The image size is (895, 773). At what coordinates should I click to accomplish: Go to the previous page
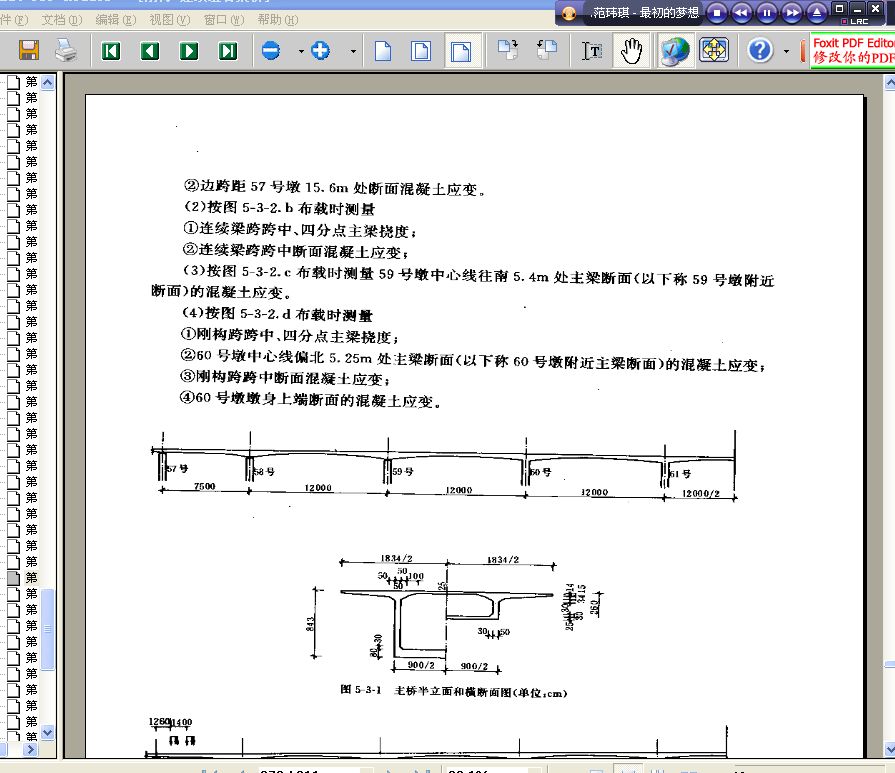[x=150, y=51]
